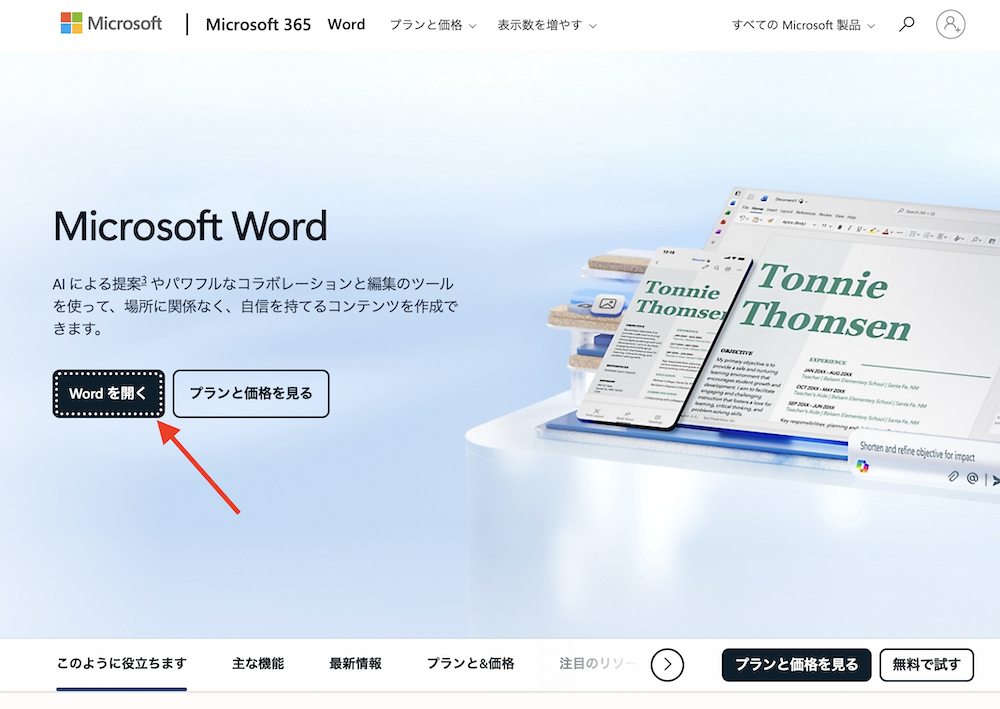
Task: Click the next arrow in section tabs
Action: (x=667, y=664)
